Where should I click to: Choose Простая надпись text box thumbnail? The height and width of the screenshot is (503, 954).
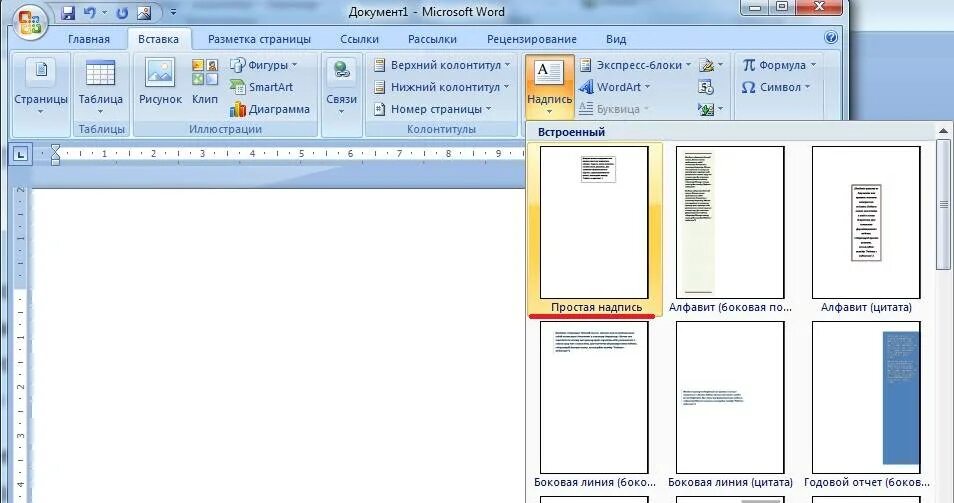tap(594, 229)
